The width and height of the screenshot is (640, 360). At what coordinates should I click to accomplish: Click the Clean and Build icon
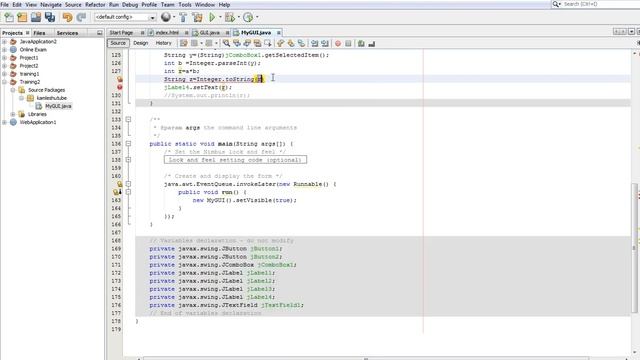click(x=198, y=17)
